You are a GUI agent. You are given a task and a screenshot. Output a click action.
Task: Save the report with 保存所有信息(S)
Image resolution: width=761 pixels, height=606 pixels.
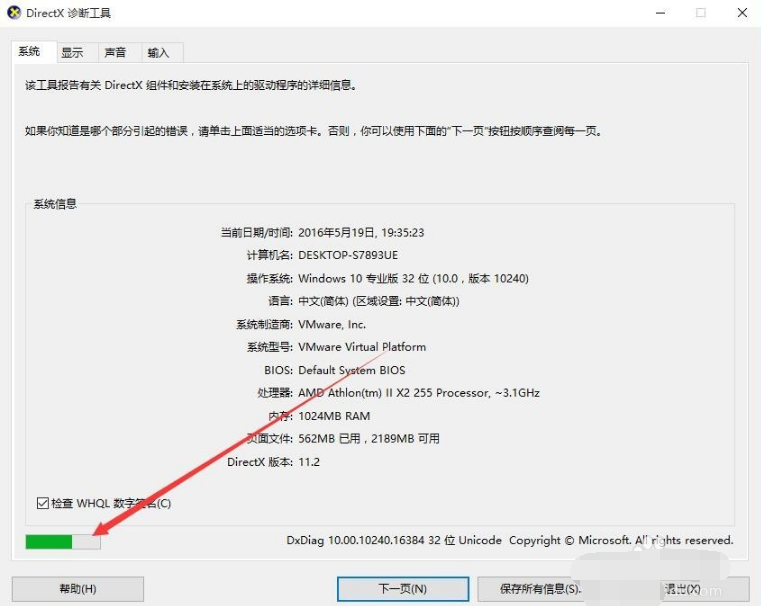541,589
